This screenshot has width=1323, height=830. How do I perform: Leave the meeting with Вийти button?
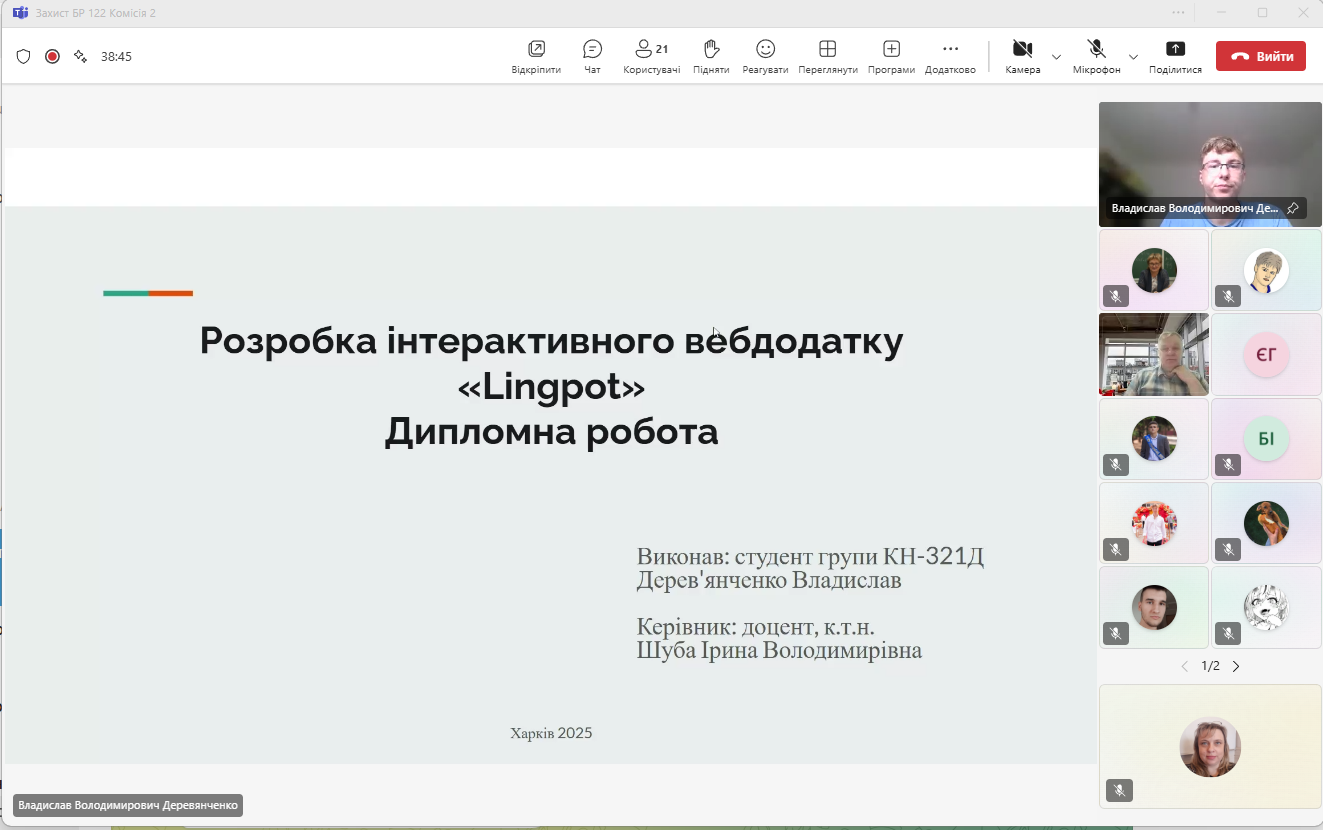pyautogui.click(x=1260, y=56)
